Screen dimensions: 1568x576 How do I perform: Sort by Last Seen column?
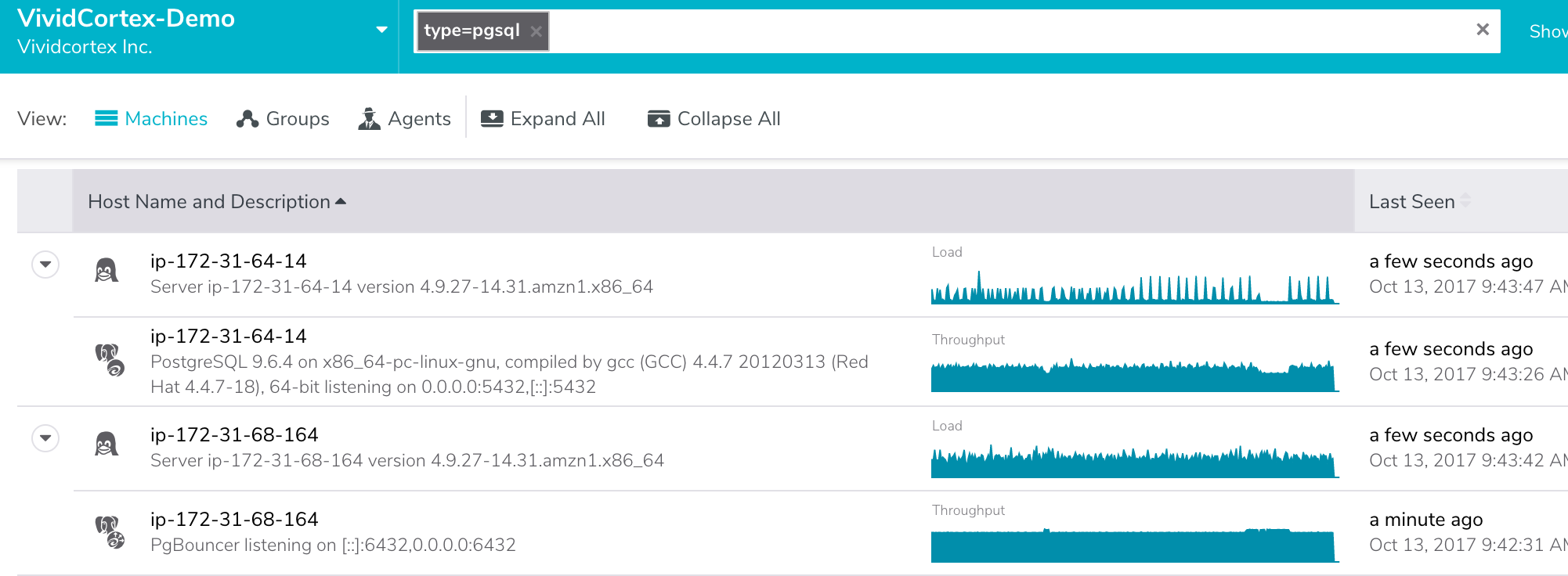point(1420,202)
